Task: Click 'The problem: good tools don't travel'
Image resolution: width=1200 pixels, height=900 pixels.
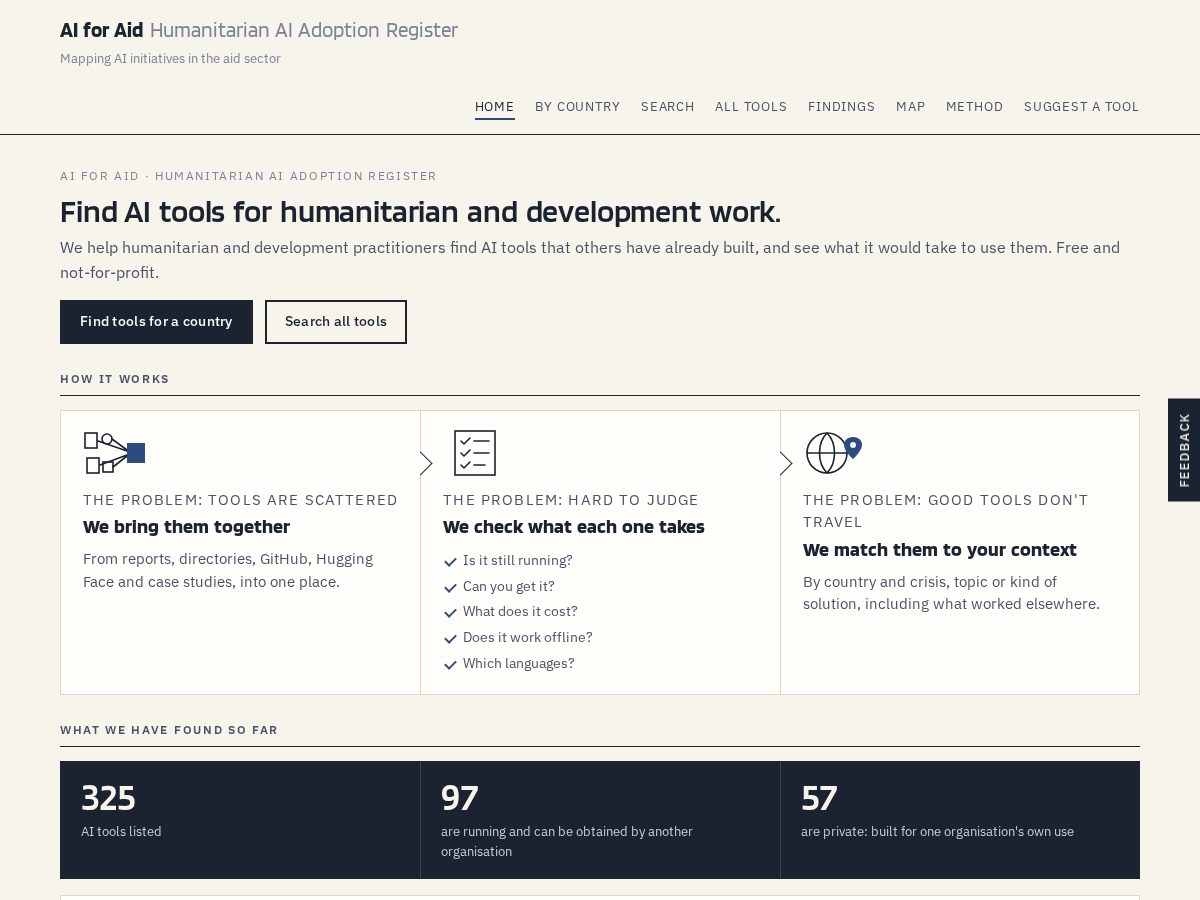Action: 946,511
